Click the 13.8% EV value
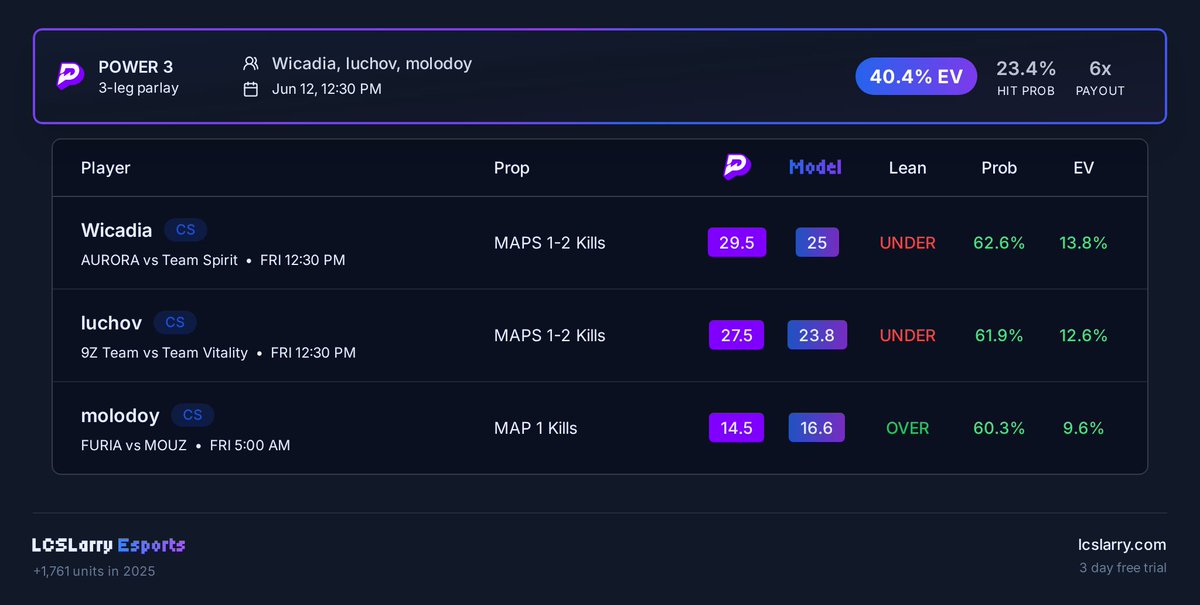The width and height of the screenshot is (1200, 605). click(x=1083, y=243)
